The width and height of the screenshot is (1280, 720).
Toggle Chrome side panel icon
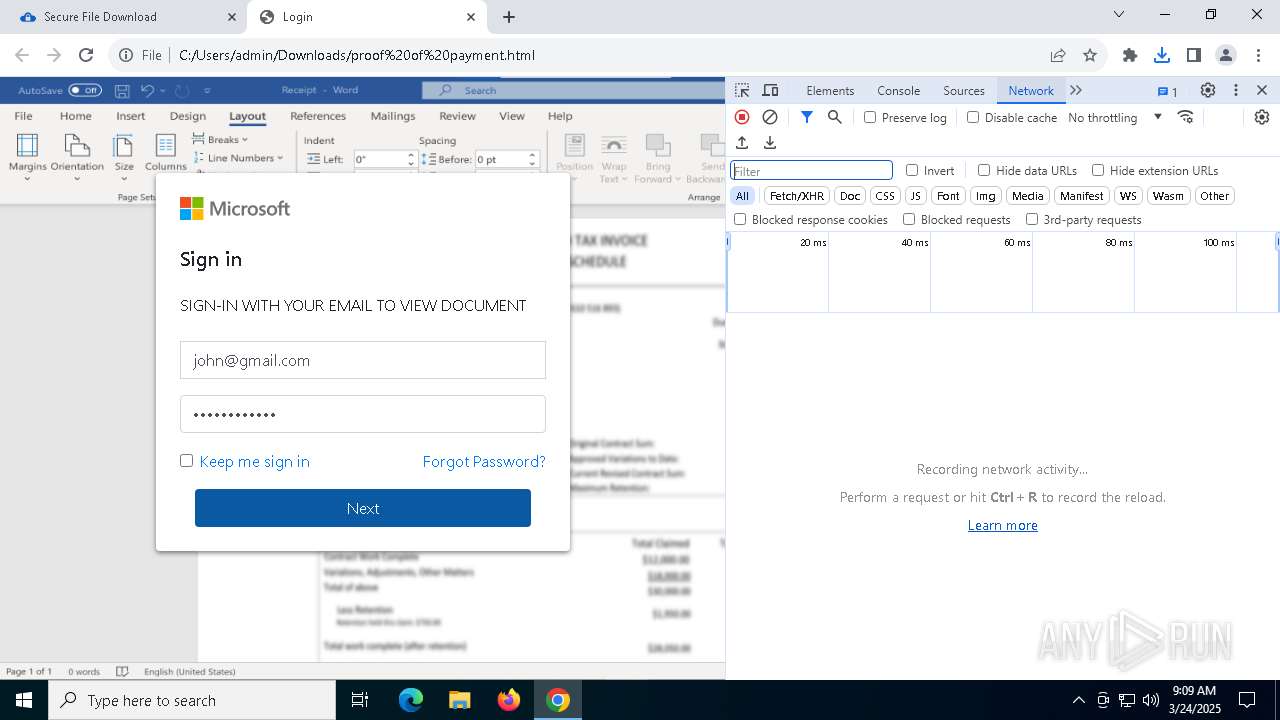tap(1194, 55)
